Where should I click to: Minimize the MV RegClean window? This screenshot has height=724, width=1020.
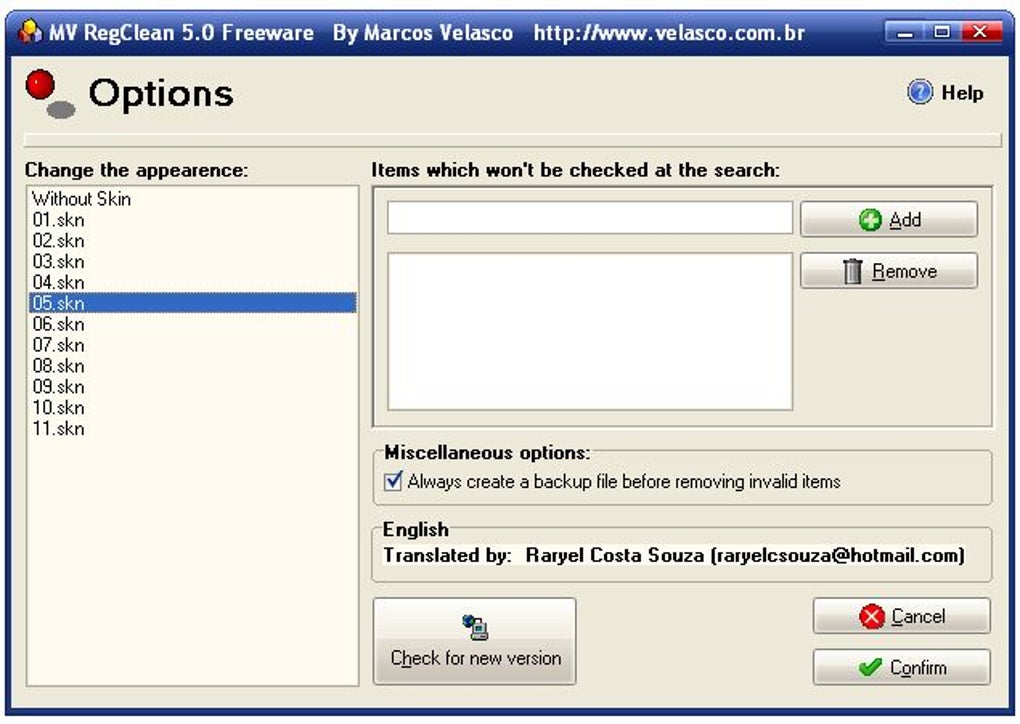point(905,32)
